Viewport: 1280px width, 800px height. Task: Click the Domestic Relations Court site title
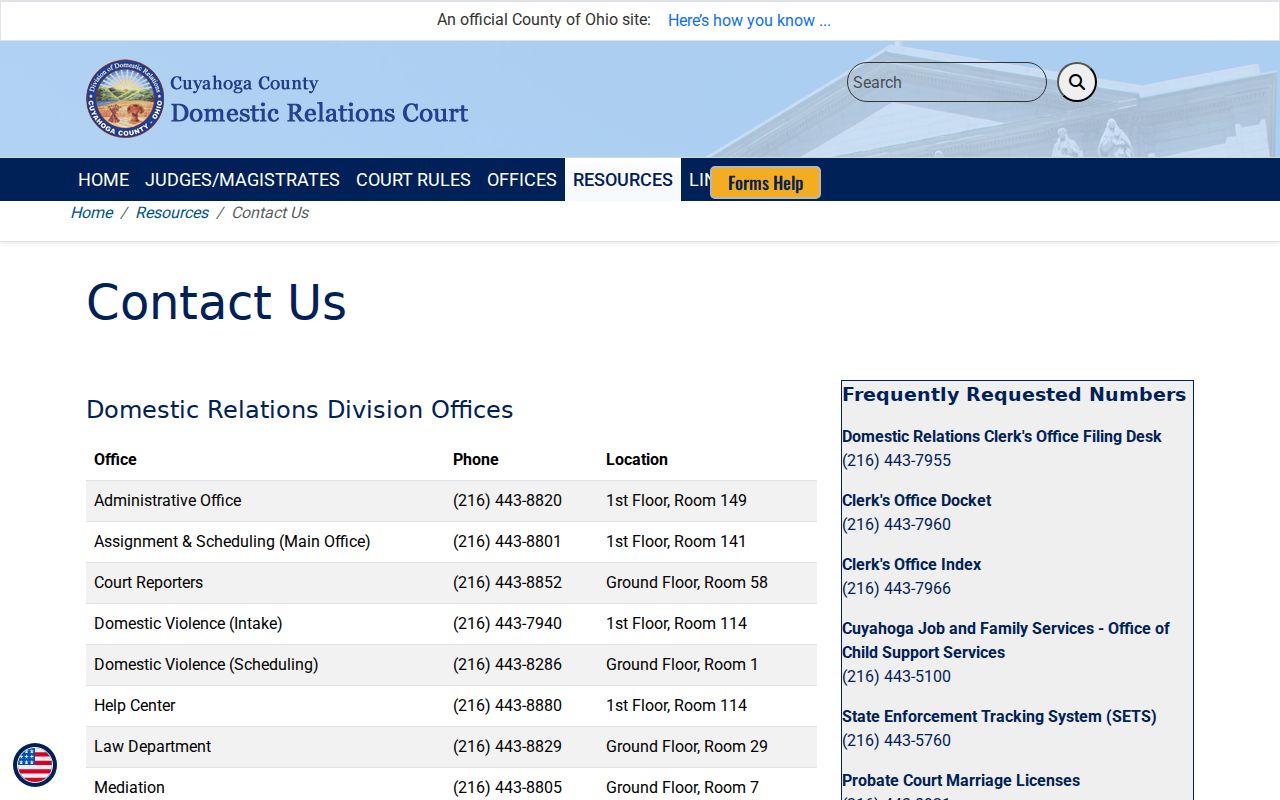tap(319, 113)
